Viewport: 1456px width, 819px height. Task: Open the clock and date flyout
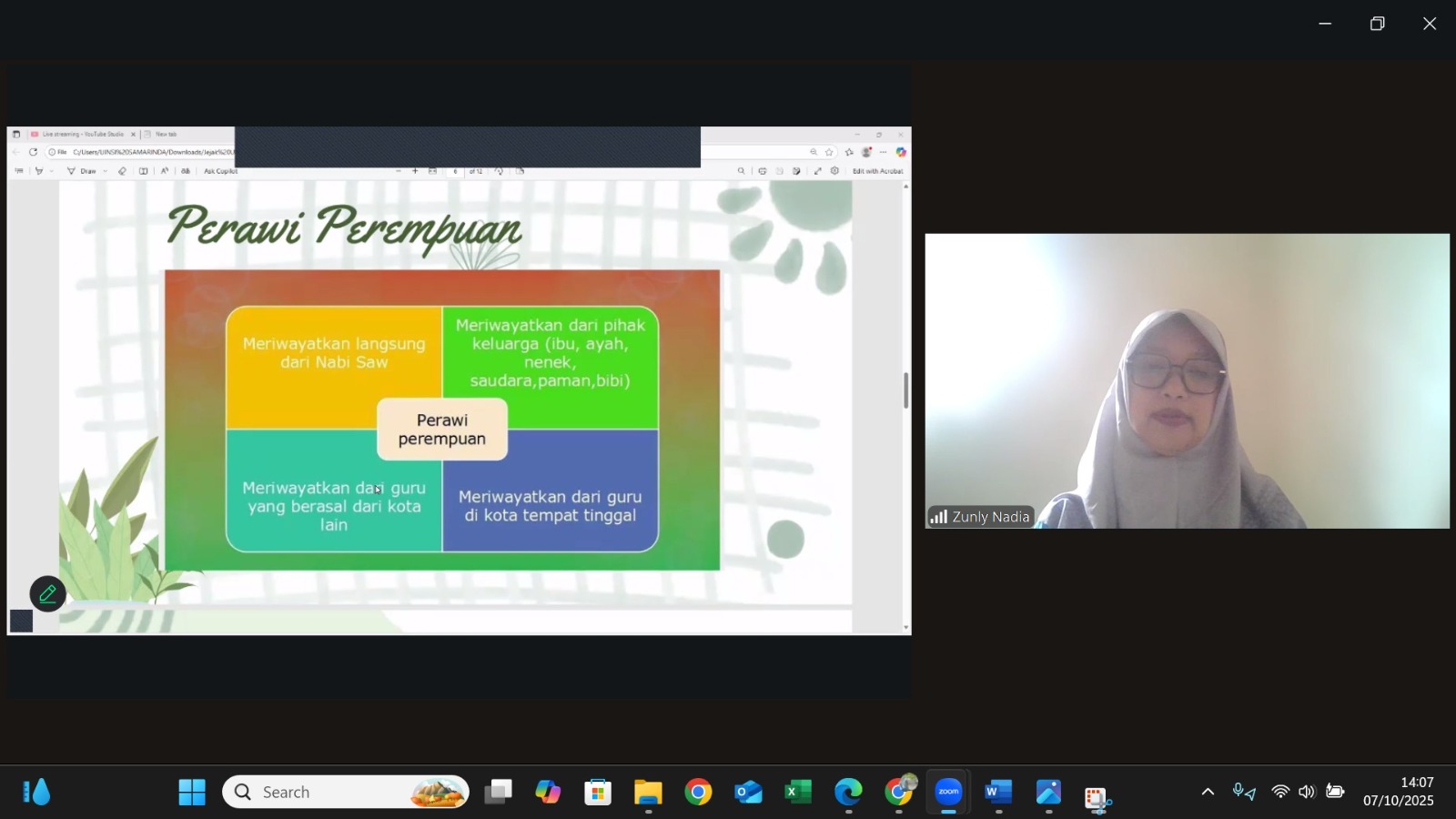(1398, 792)
